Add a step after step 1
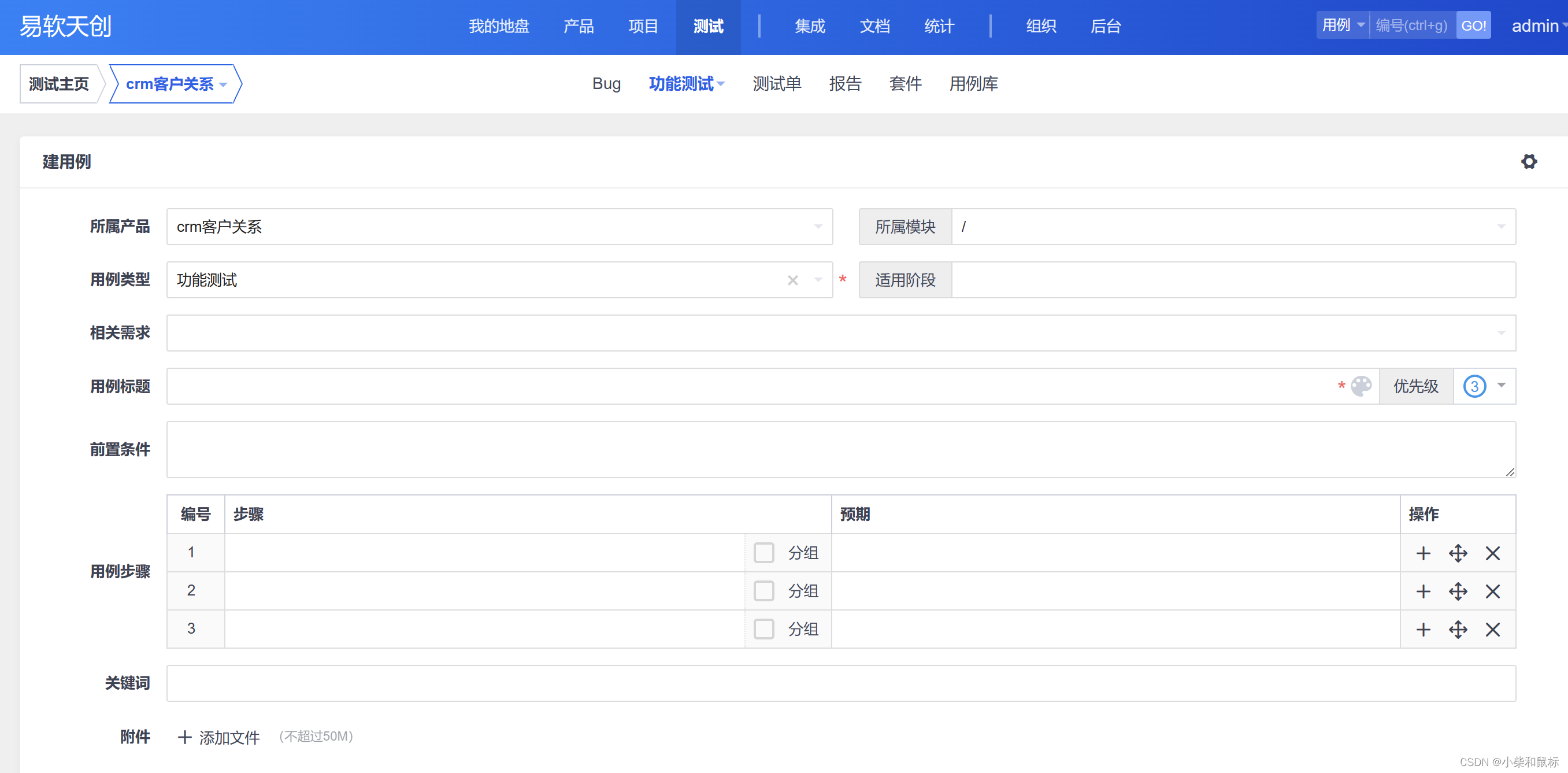 (x=1422, y=553)
